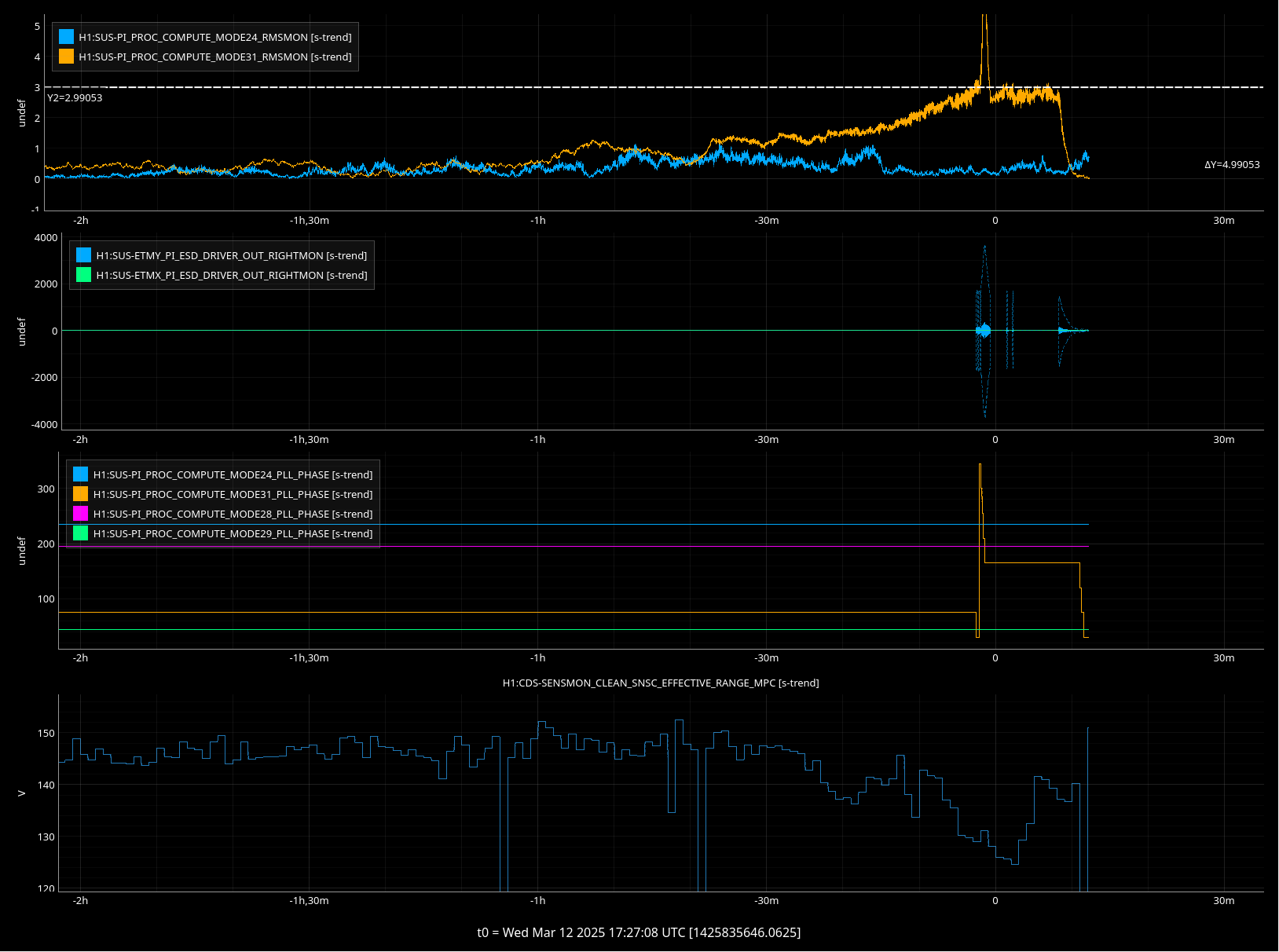Click the orange swatch for MODE31_PLL_PHASE legend entry
Image resolution: width=1279 pixels, height=952 pixels.
point(81,494)
